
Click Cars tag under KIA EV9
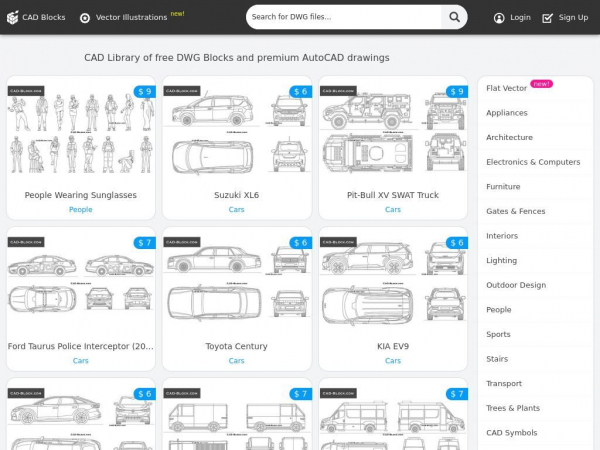click(x=393, y=361)
